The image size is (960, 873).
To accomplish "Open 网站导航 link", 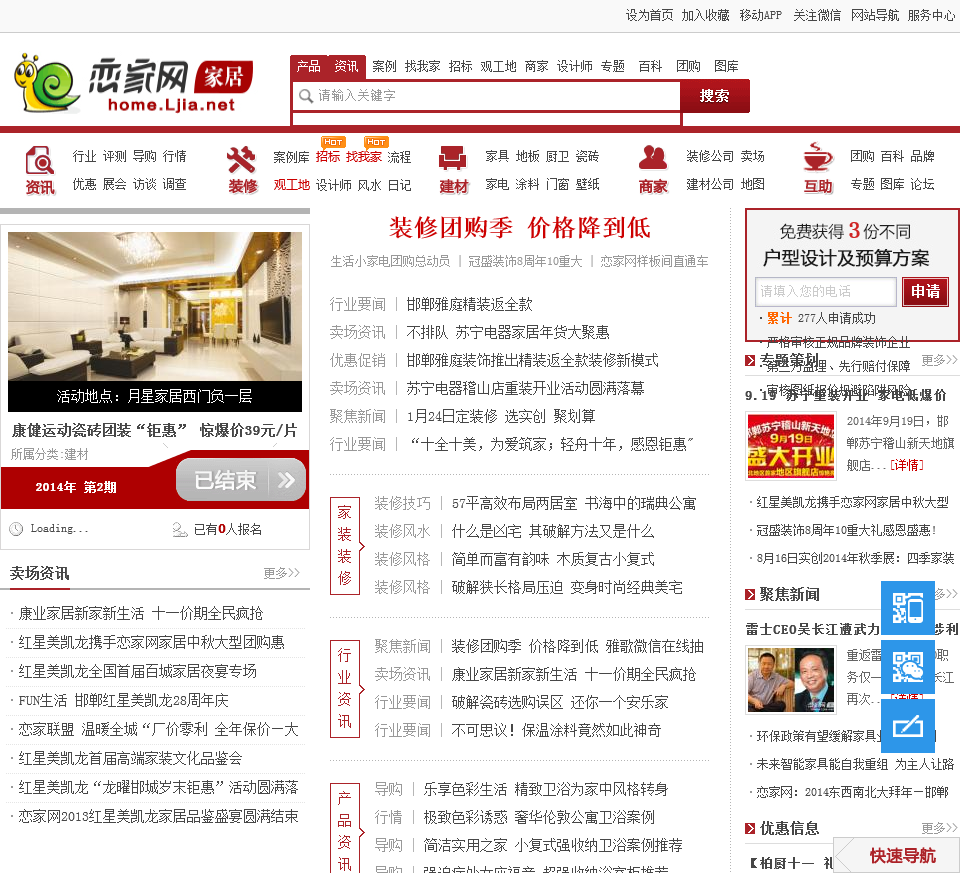I will tap(875, 15).
